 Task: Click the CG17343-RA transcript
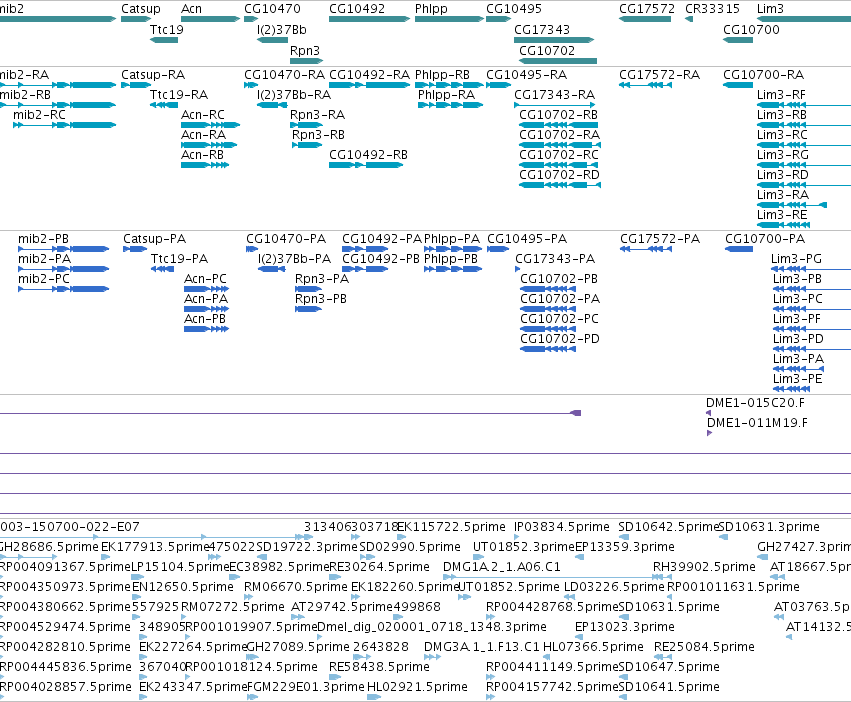[x=554, y=105]
